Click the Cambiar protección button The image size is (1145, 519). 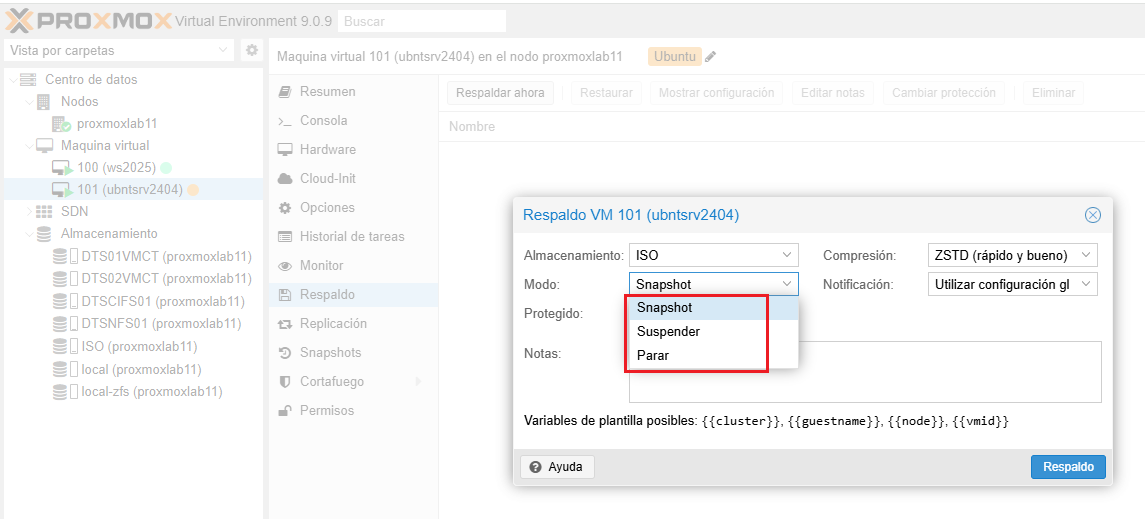point(944,93)
